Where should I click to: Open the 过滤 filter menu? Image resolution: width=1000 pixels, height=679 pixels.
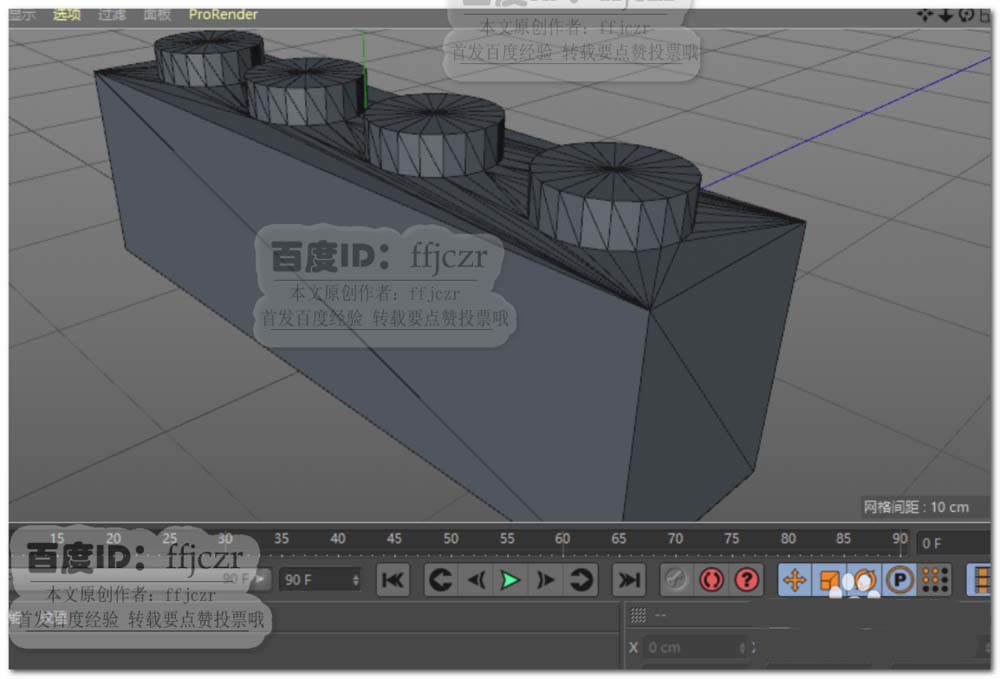112,15
